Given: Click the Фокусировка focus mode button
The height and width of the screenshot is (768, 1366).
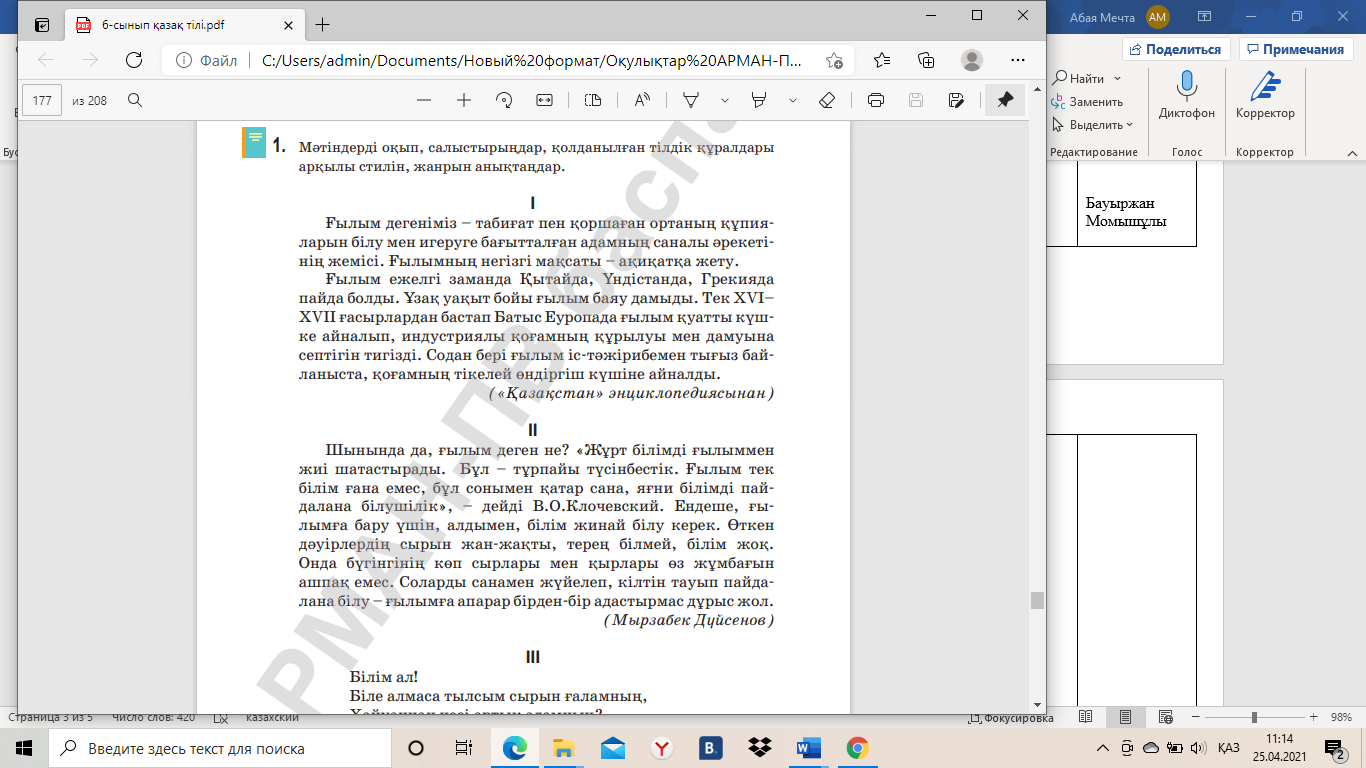Looking at the screenshot, I should pyautogui.click(x=1011, y=718).
